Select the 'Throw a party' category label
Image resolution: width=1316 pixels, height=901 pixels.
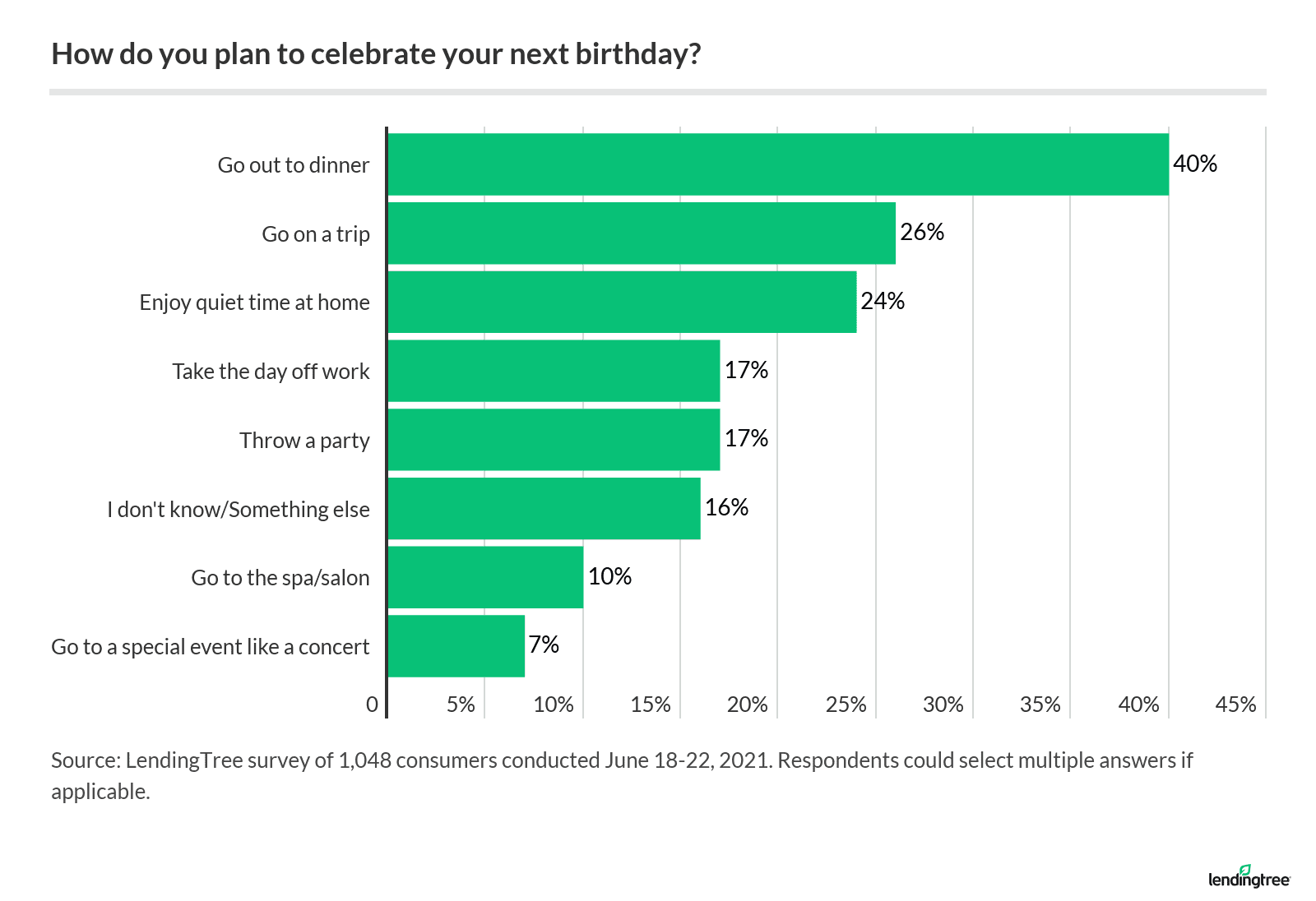304,441
